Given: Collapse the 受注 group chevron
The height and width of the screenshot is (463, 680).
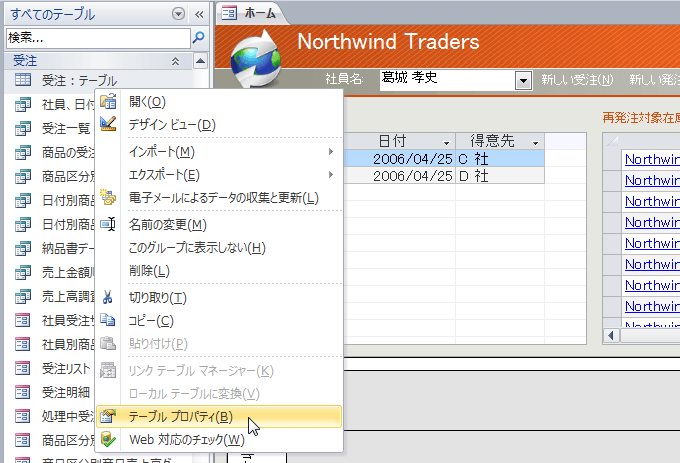Looking at the screenshot, I should (176, 61).
